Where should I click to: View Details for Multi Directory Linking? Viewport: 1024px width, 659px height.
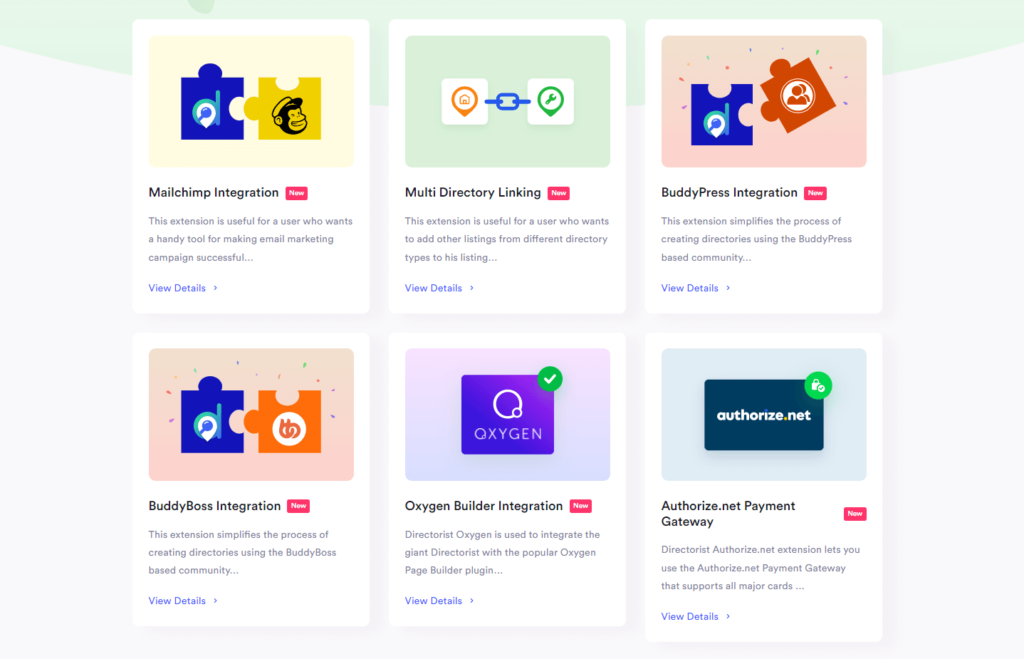pyautogui.click(x=440, y=288)
